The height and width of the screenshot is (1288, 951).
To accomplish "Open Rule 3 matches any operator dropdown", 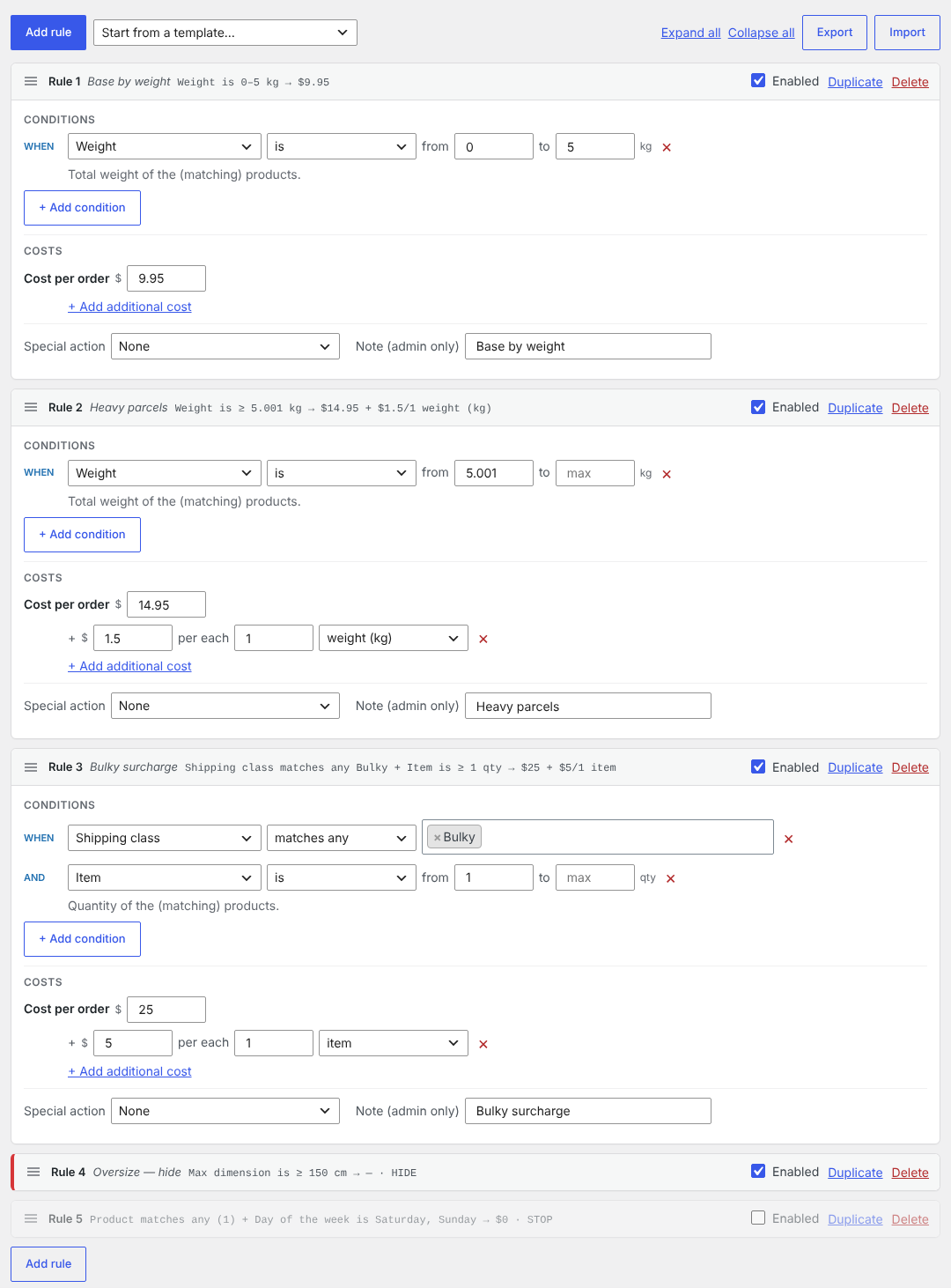I will [x=342, y=838].
